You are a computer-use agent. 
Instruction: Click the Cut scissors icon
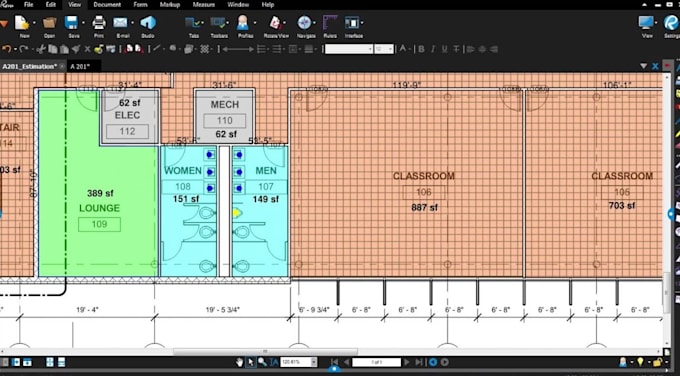tap(41, 49)
